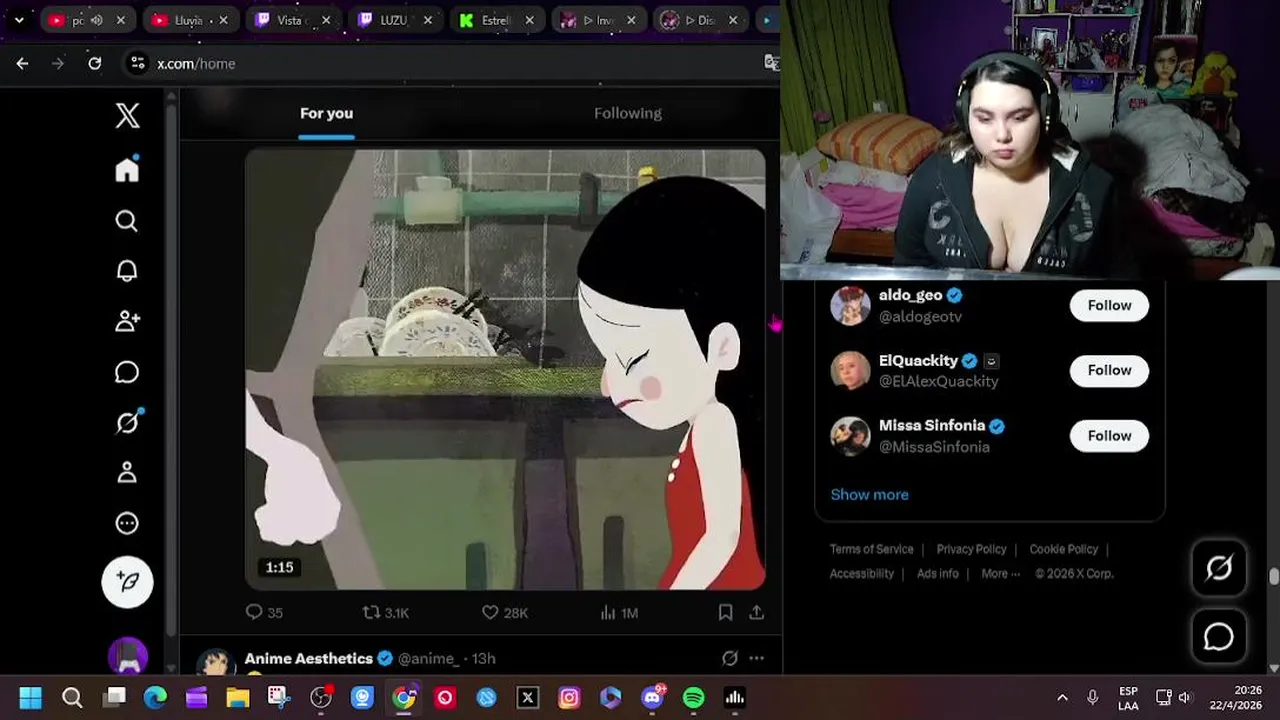Screen dimensions: 1280x720
Task: Open account avatar at sidebar bottom
Action: (128, 656)
